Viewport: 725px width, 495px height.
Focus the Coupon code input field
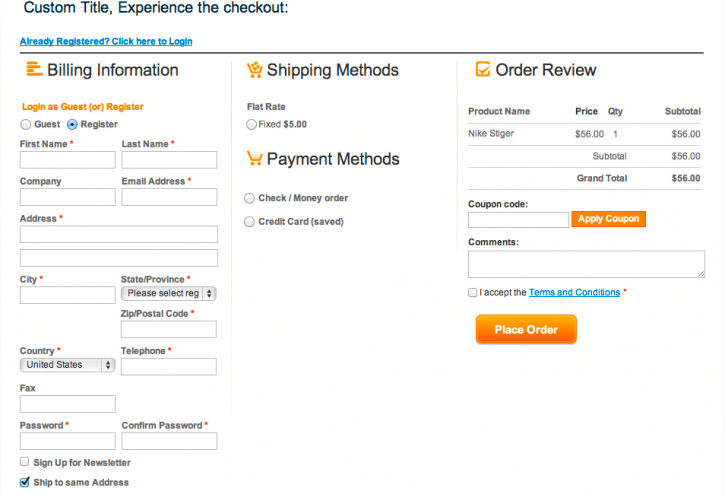518,219
